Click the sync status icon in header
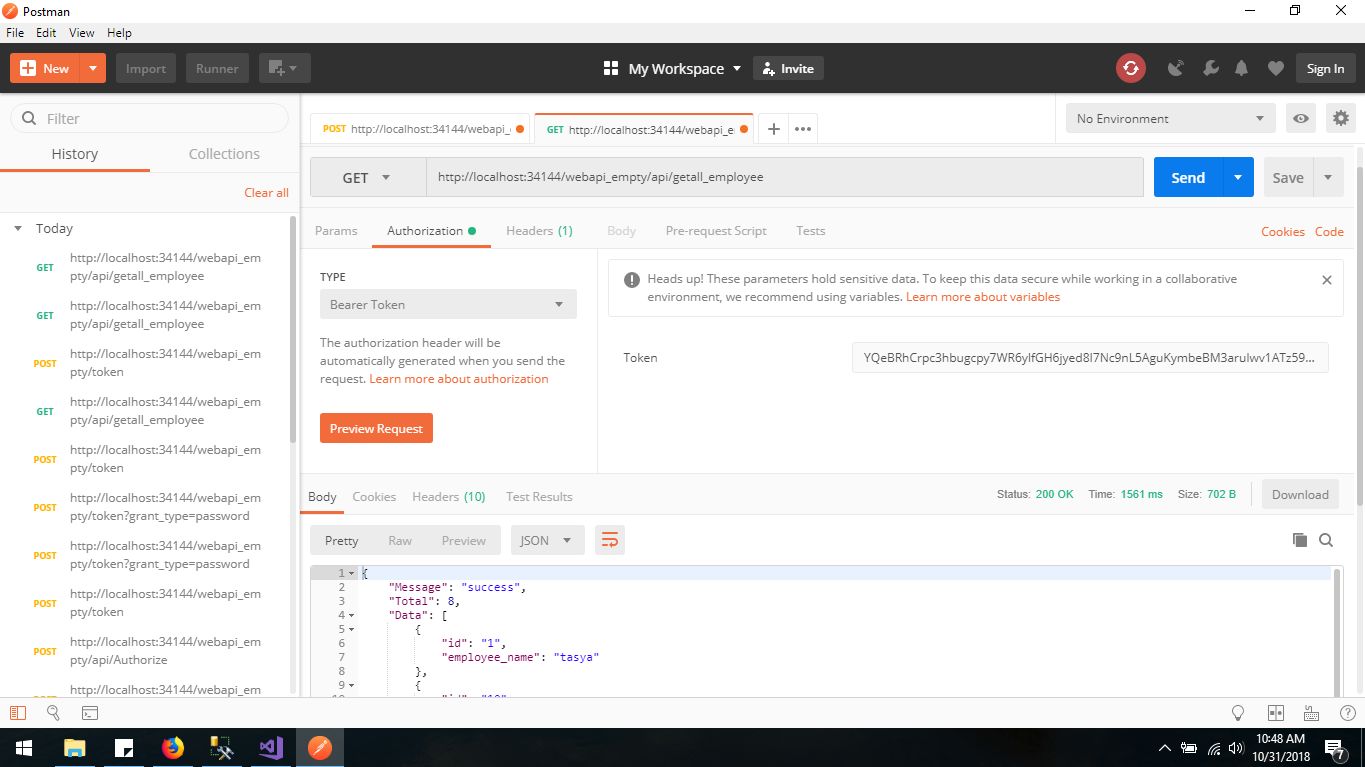 [1130, 68]
